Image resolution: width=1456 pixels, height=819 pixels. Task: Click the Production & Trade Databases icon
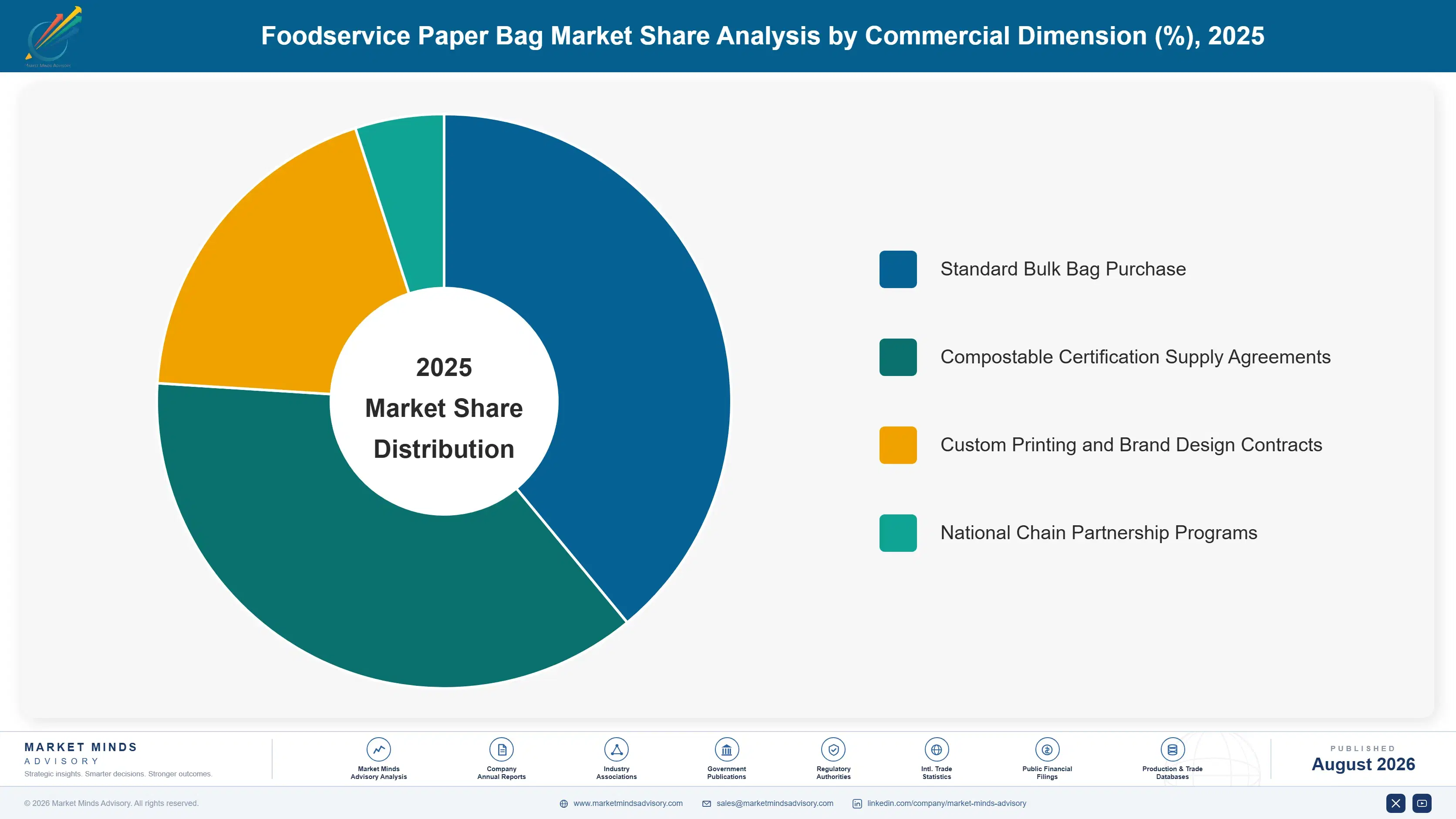coord(1172,749)
